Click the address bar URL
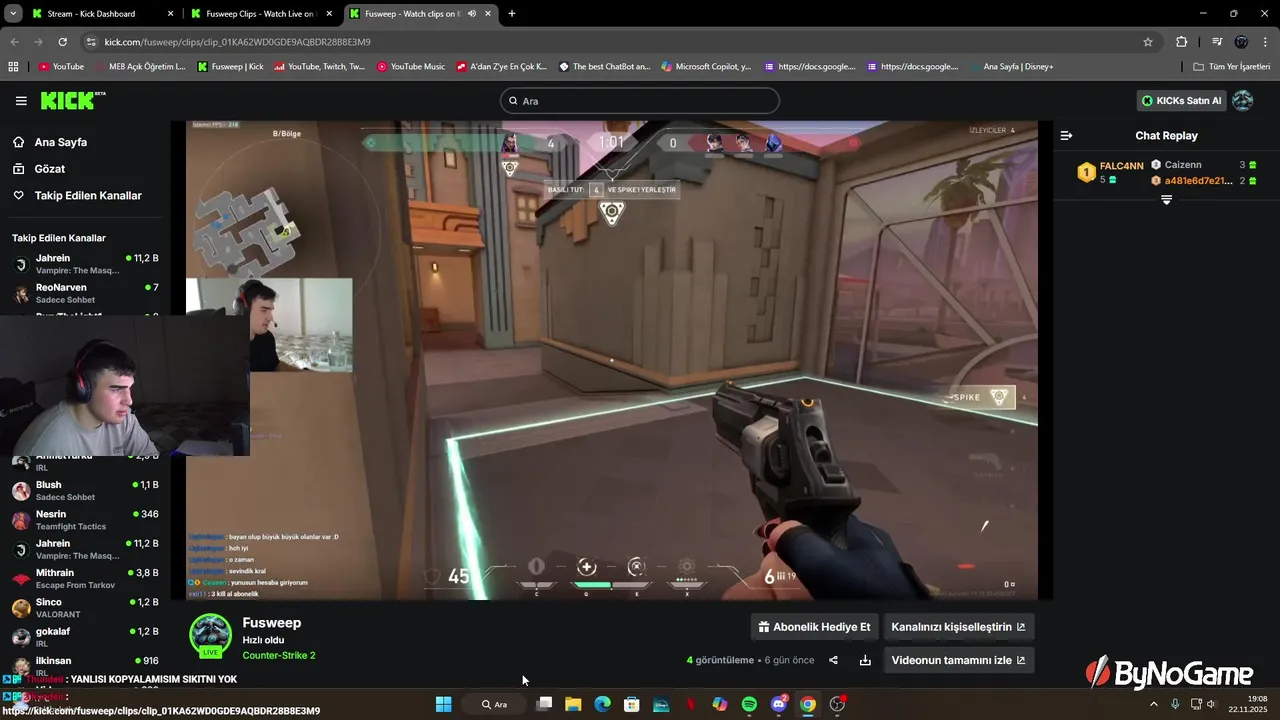Viewport: 1280px width, 720px height. 237,42
